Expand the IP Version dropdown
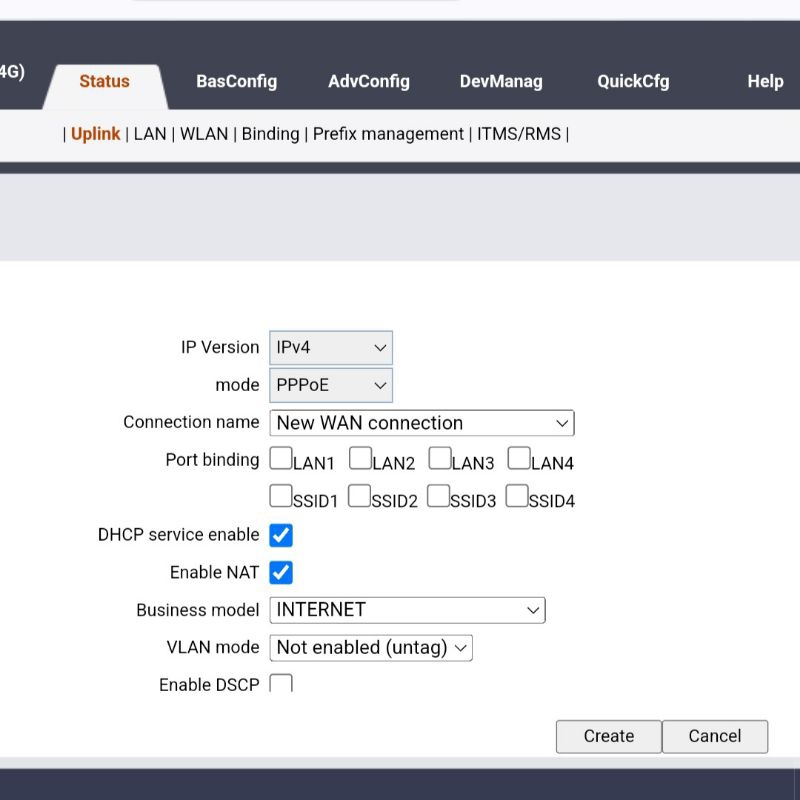This screenshot has height=800, width=800. click(x=330, y=348)
